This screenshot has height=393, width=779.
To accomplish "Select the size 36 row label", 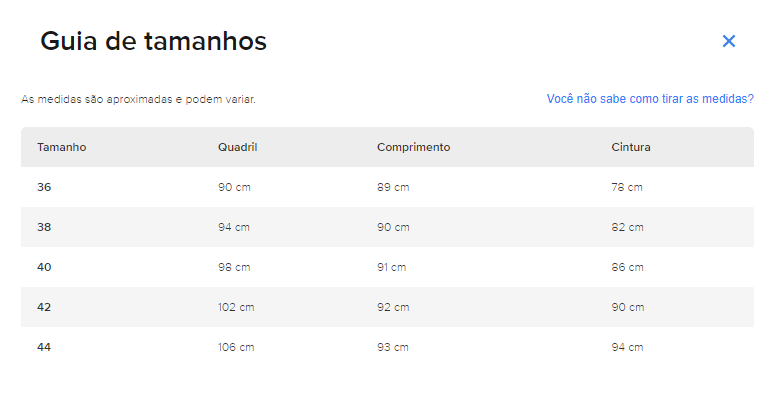I will (44, 187).
